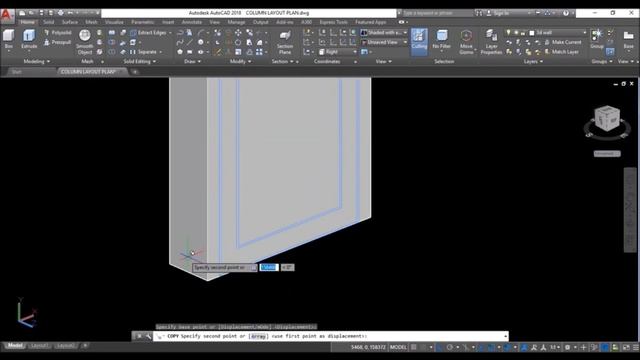
Task: Select the Box solid tool
Action: coord(9,39)
